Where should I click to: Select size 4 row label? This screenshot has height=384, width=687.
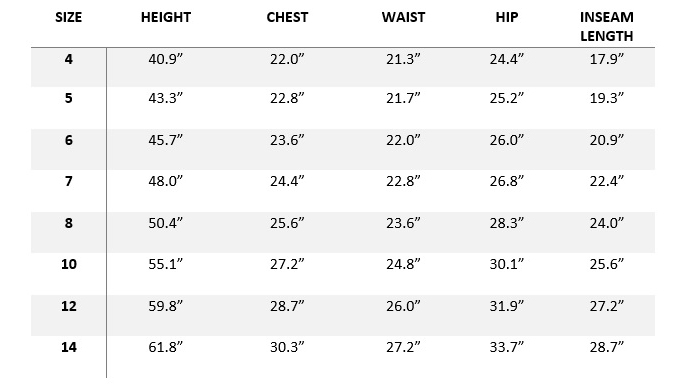pos(68,59)
